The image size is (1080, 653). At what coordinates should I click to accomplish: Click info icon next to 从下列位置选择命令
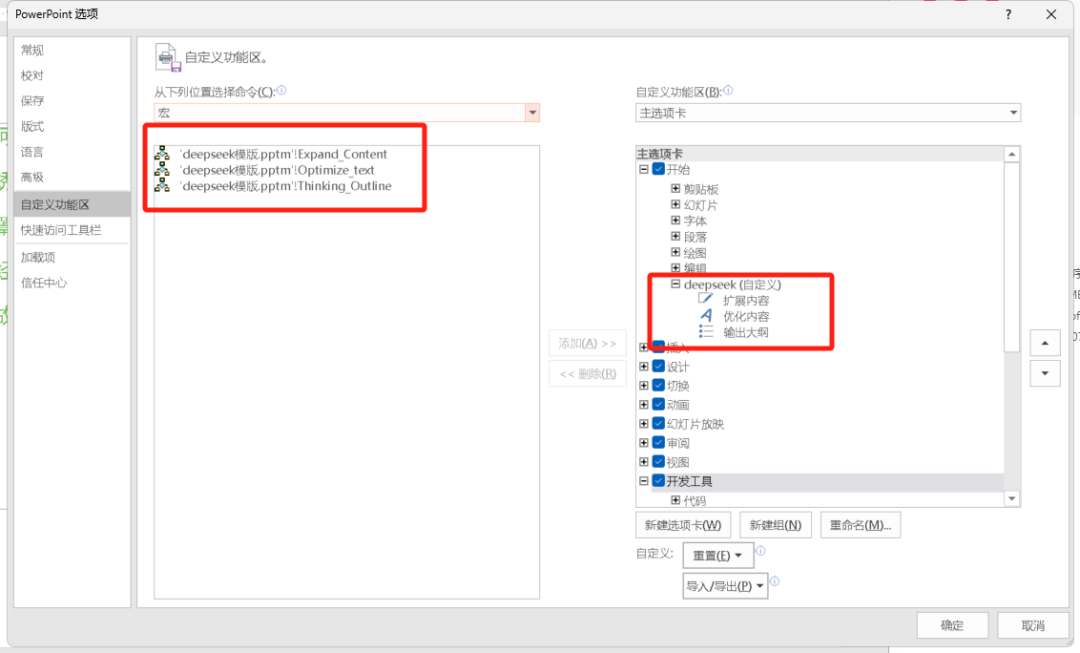click(281, 90)
